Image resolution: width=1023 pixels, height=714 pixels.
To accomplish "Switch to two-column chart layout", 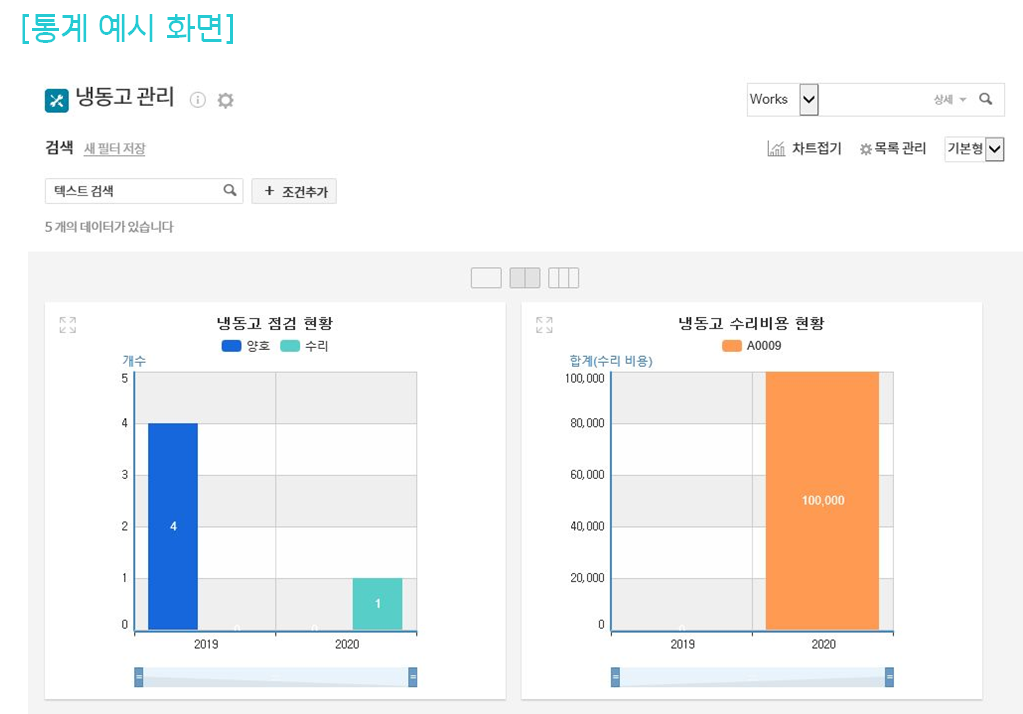I will [x=525, y=278].
